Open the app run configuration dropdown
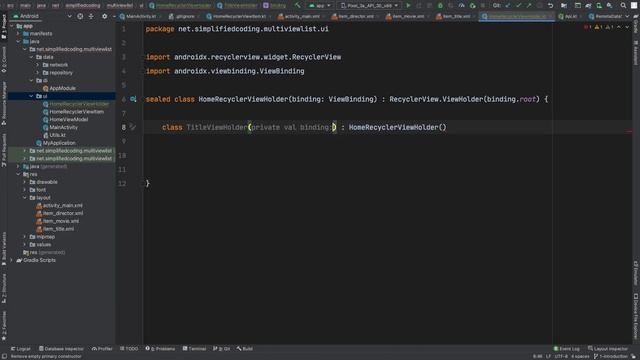 pos(320,5)
